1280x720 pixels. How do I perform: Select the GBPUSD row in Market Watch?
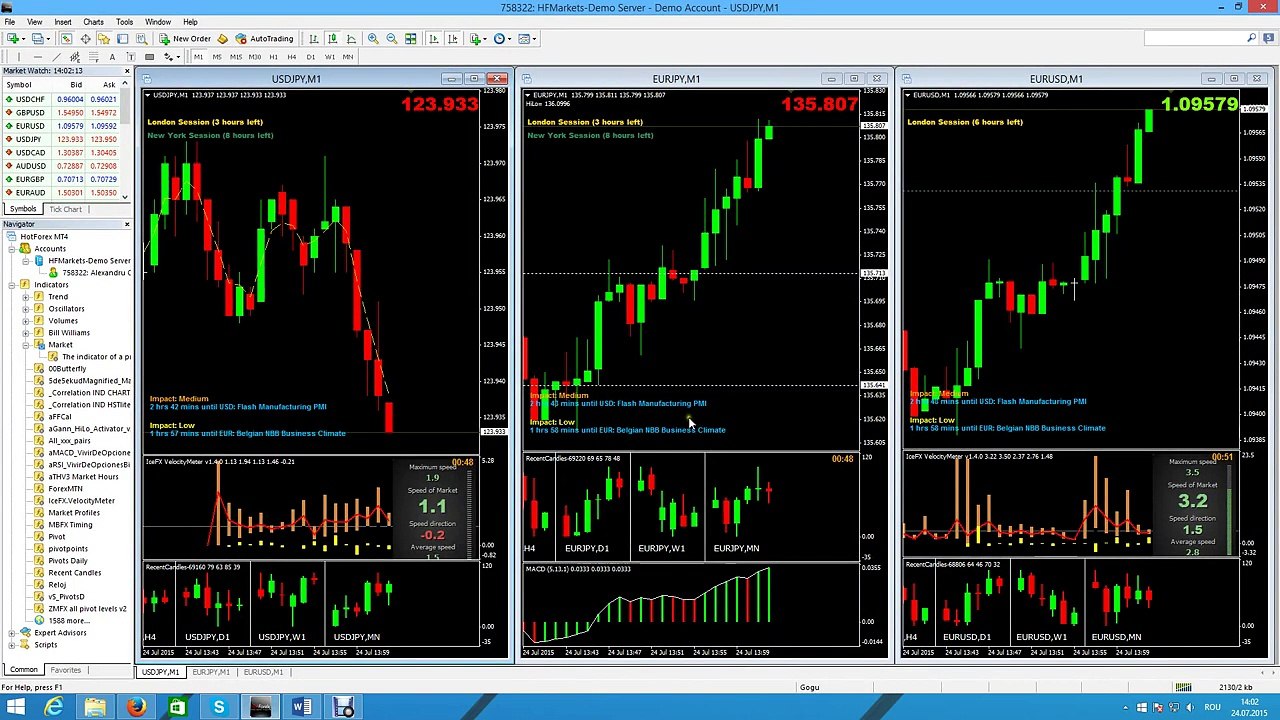tap(62, 112)
